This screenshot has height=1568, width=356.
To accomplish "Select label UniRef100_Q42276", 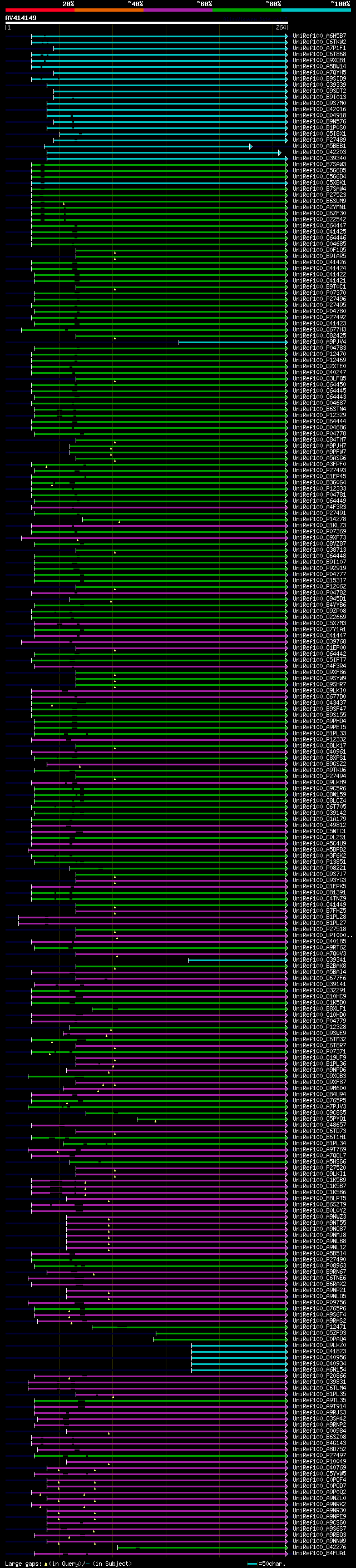I will tap(319, 1547).
